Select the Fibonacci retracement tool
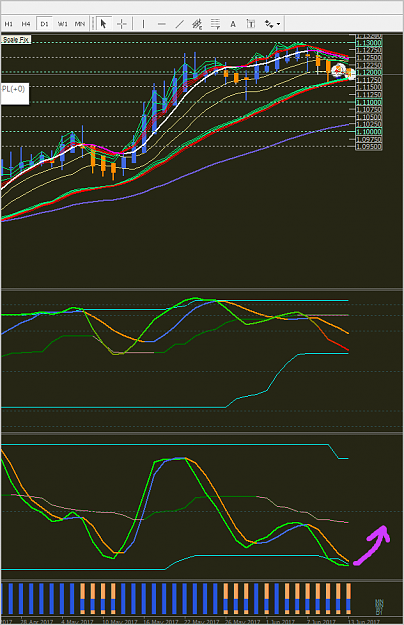 click(x=215, y=24)
